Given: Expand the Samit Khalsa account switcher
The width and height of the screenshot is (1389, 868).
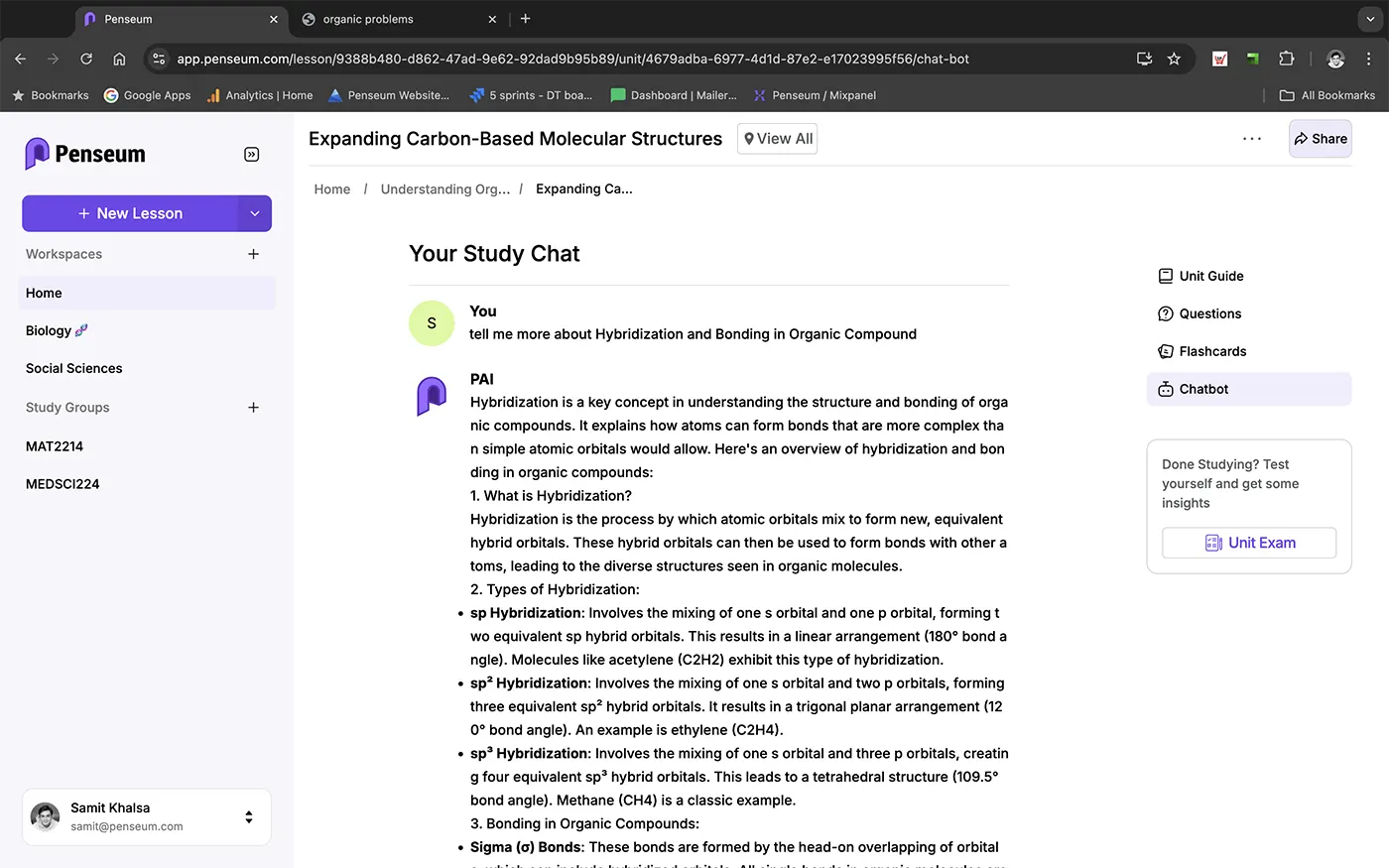Looking at the screenshot, I should pos(248,817).
